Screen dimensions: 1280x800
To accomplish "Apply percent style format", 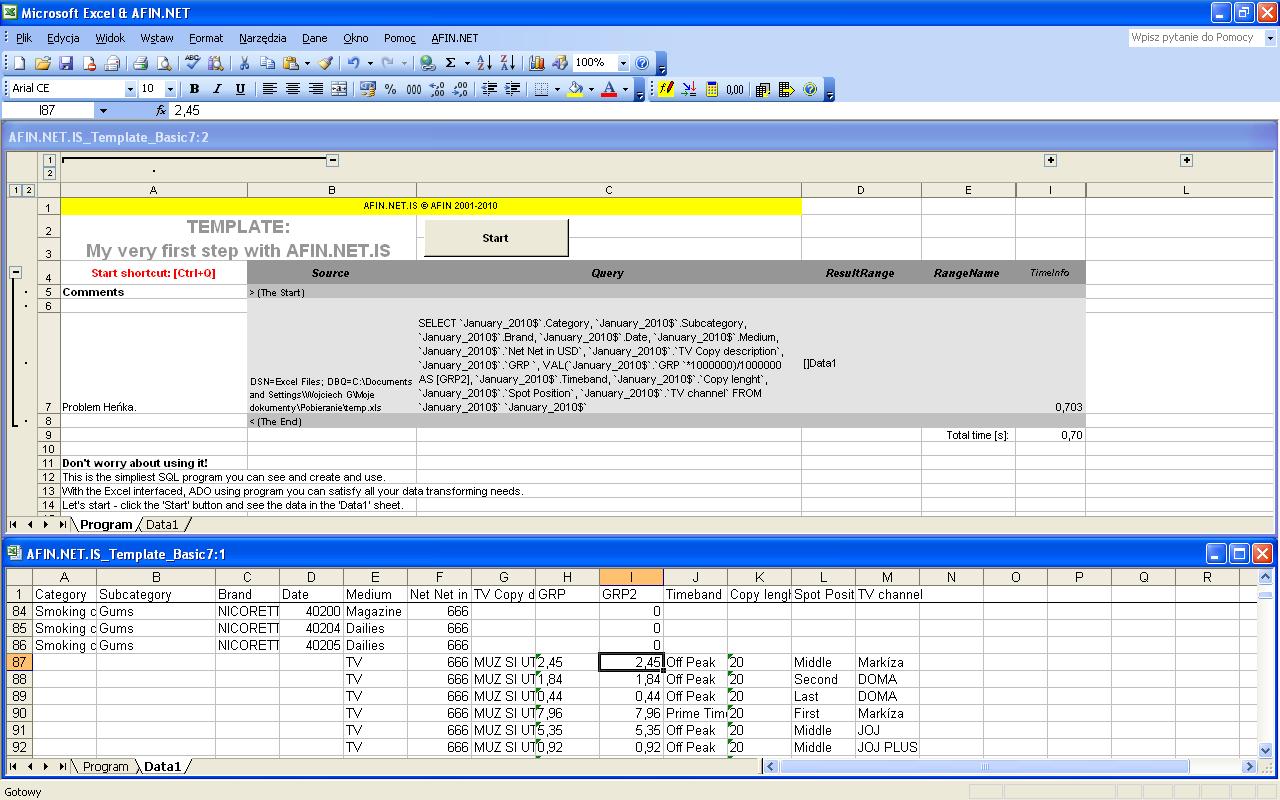I will coord(390,89).
